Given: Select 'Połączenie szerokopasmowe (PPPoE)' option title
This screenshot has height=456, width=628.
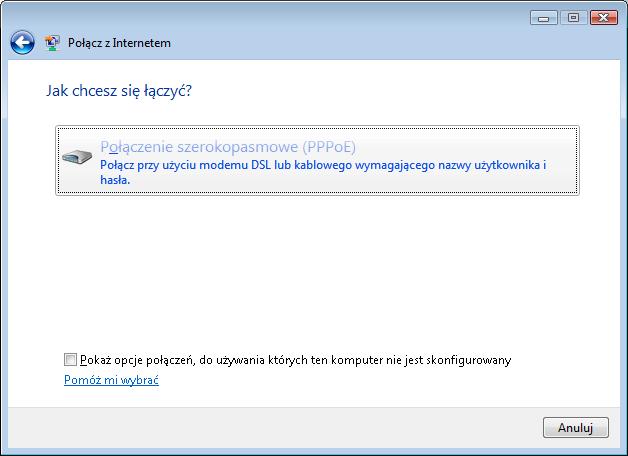Looking at the screenshot, I should (228, 146).
